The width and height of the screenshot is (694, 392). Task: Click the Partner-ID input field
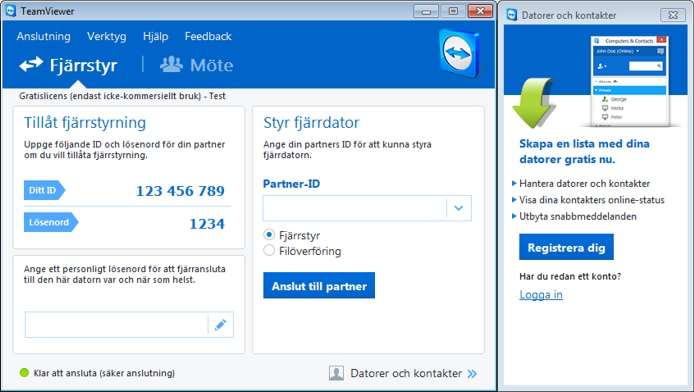pyautogui.click(x=355, y=208)
